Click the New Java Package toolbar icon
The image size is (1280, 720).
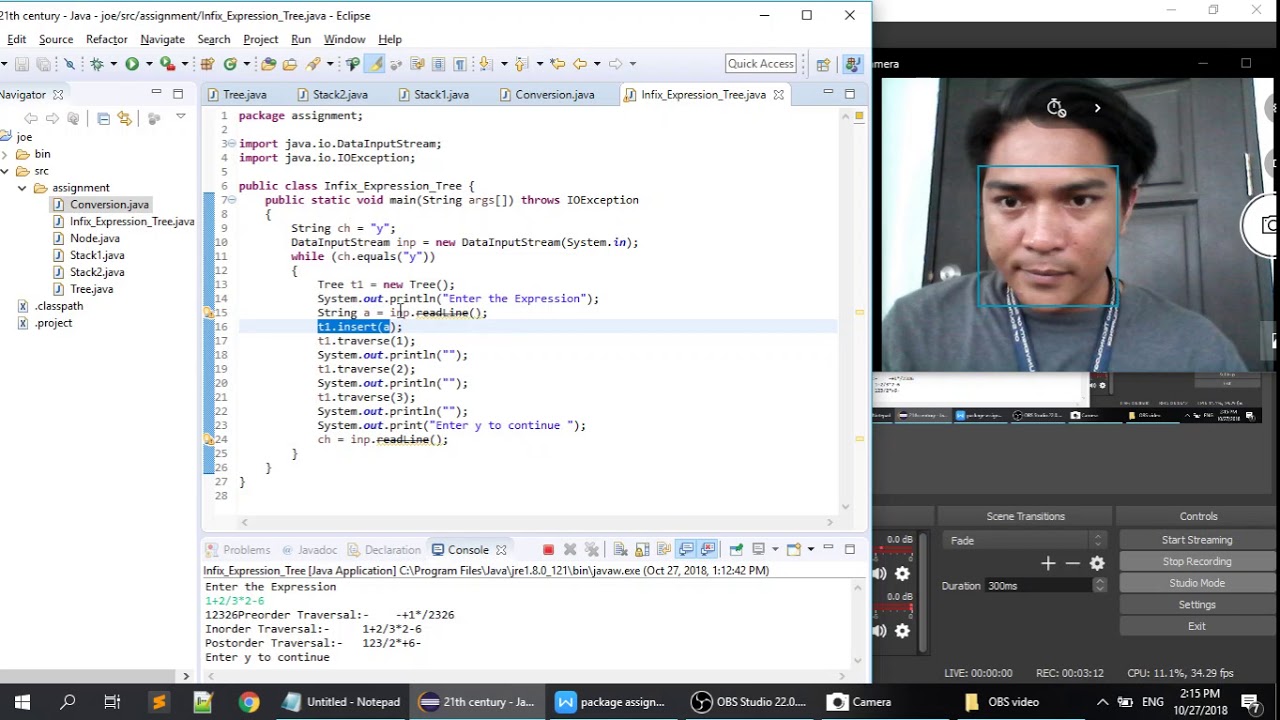click(207, 64)
